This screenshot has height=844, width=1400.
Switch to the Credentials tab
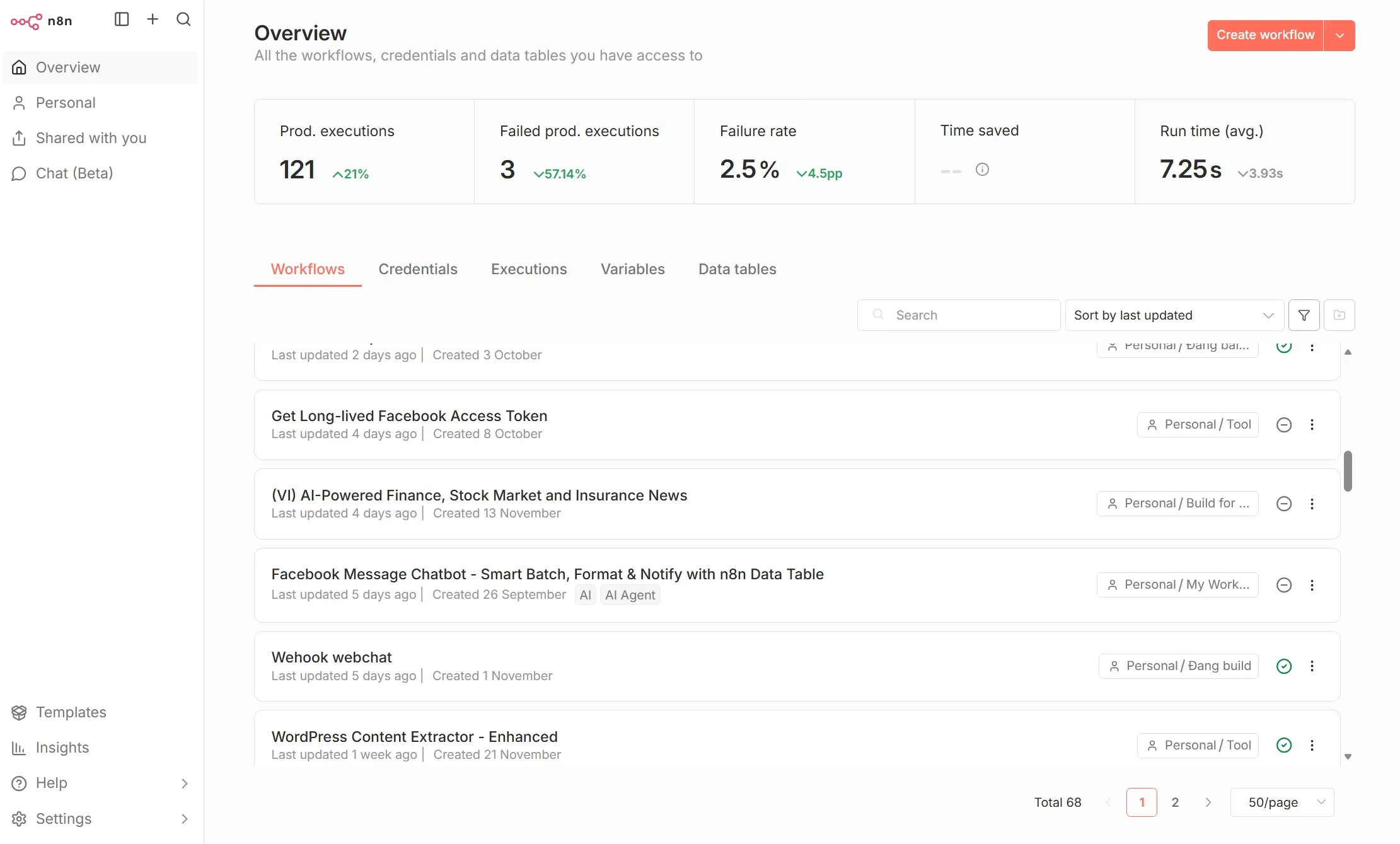(x=418, y=269)
